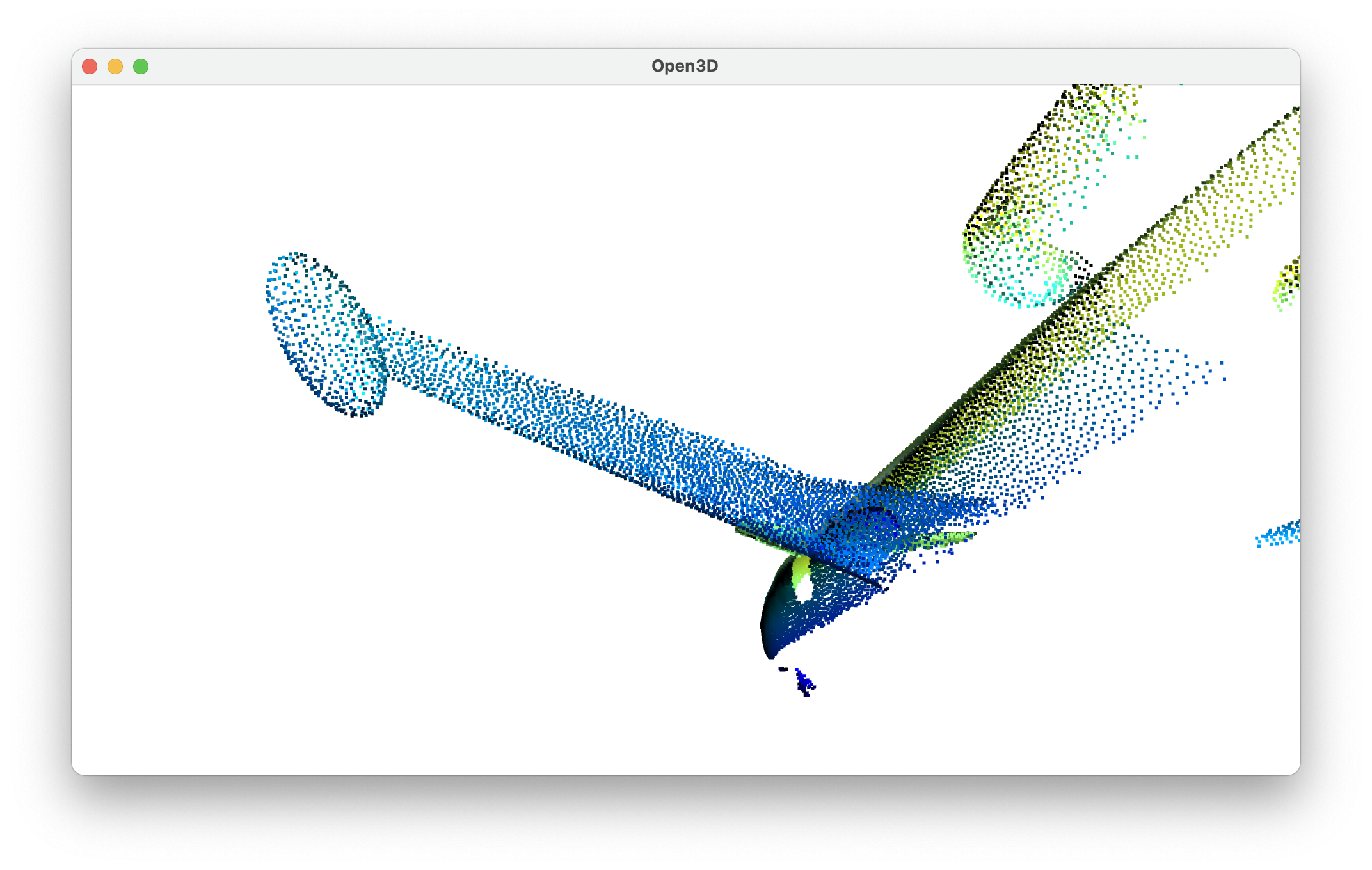Click the Open3D window title text
This screenshot has height=870, width=1372.
[684, 67]
